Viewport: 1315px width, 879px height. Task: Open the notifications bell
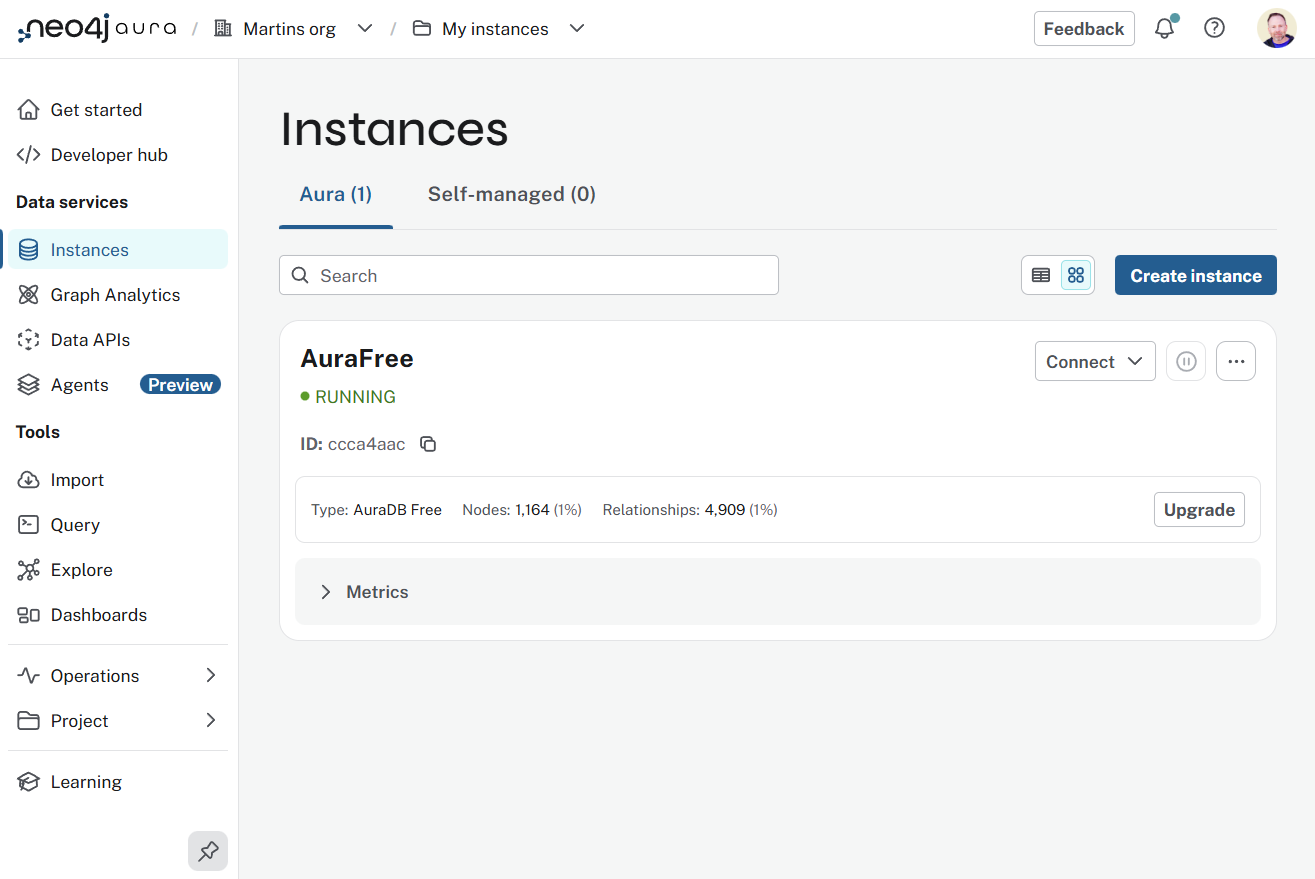tap(1164, 29)
